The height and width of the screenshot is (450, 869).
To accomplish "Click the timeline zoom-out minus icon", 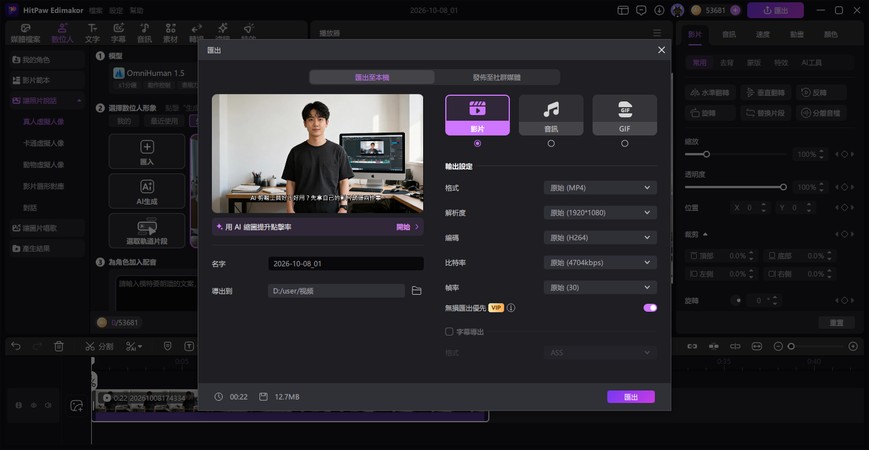I will pos(778,346).
